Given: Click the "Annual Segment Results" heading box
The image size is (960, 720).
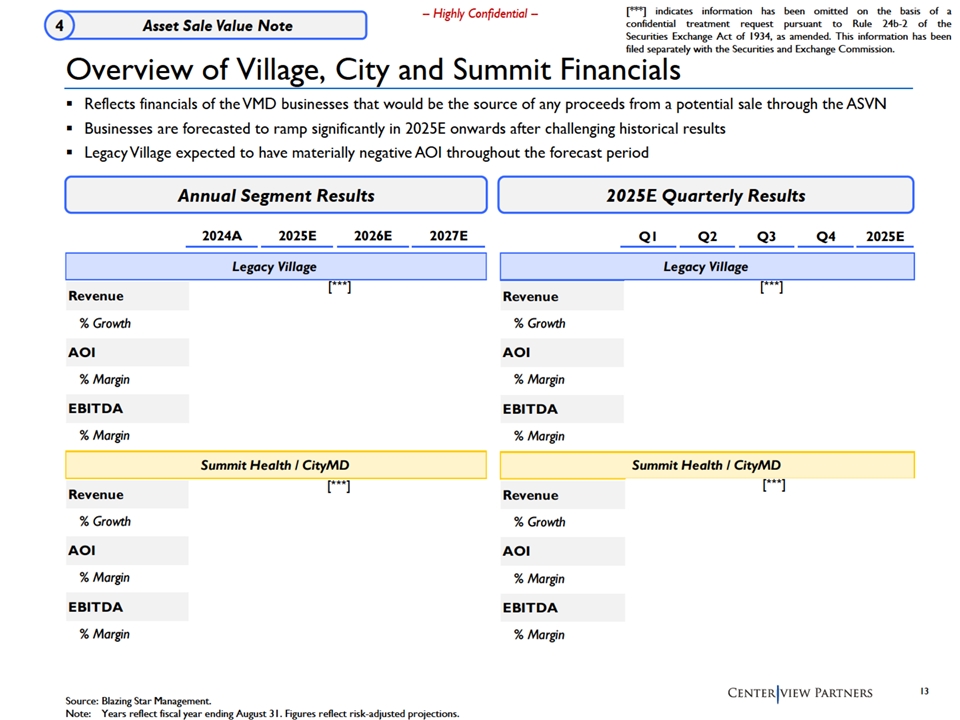Looking at the screenshot, I should [x=276, y=195].
